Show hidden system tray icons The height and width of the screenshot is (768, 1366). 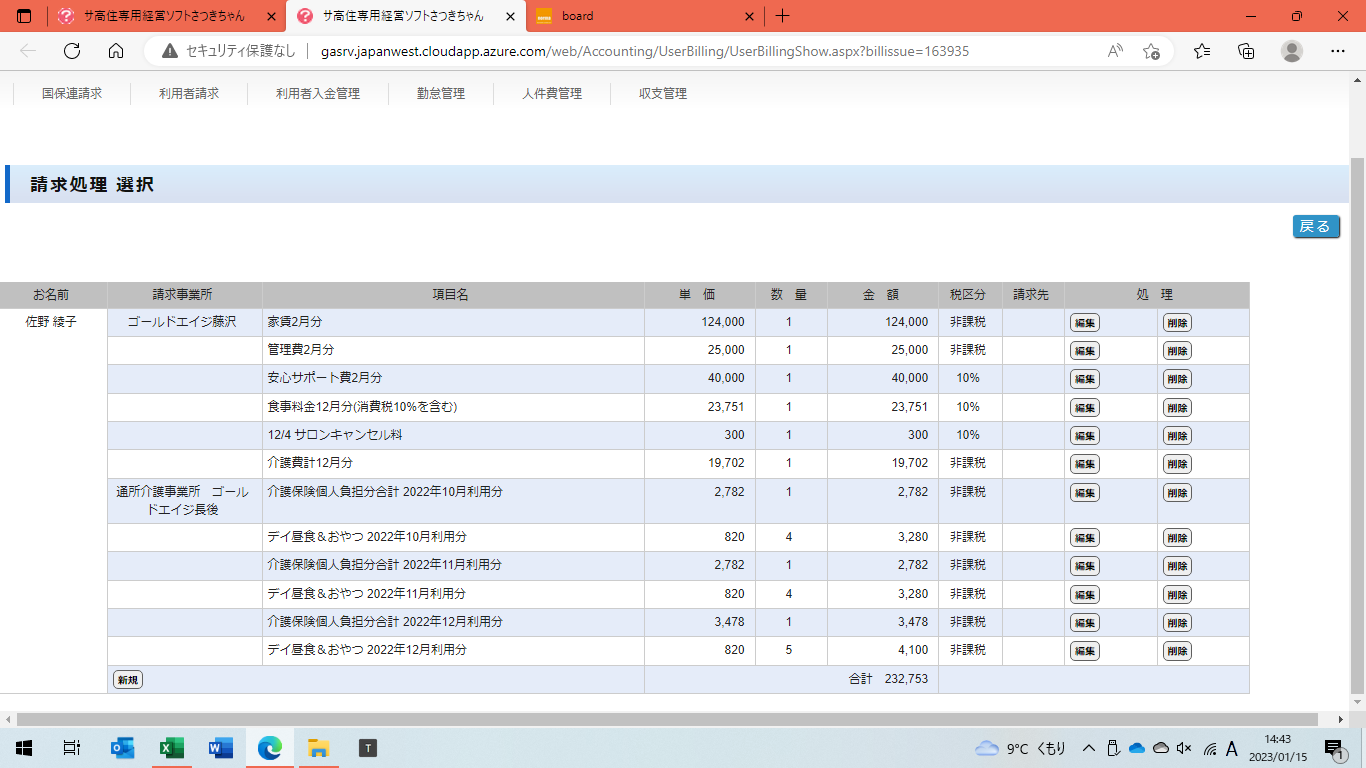pos(1089,748)
